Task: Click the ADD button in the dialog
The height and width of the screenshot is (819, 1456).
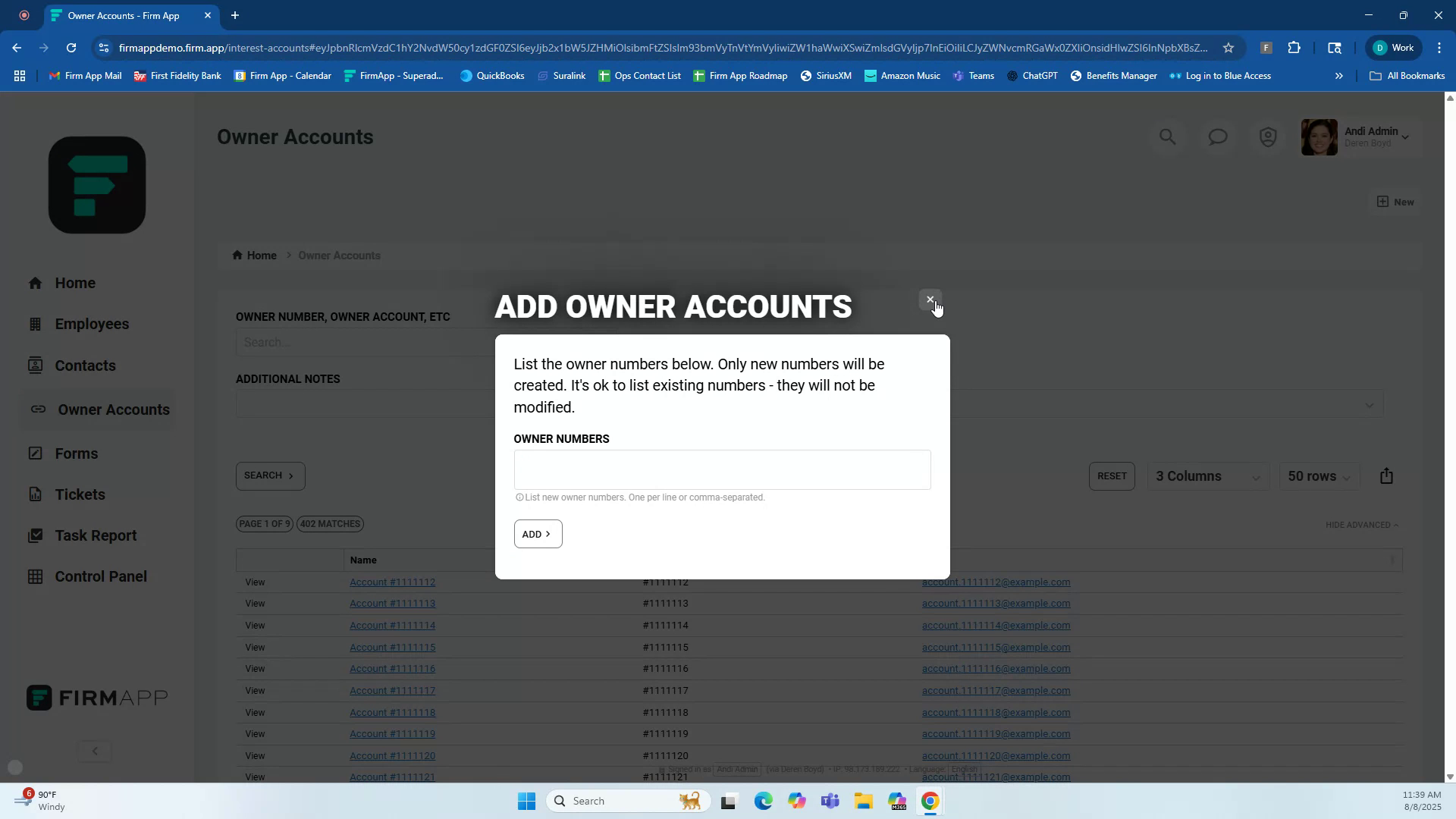Action: click(538, 534)
